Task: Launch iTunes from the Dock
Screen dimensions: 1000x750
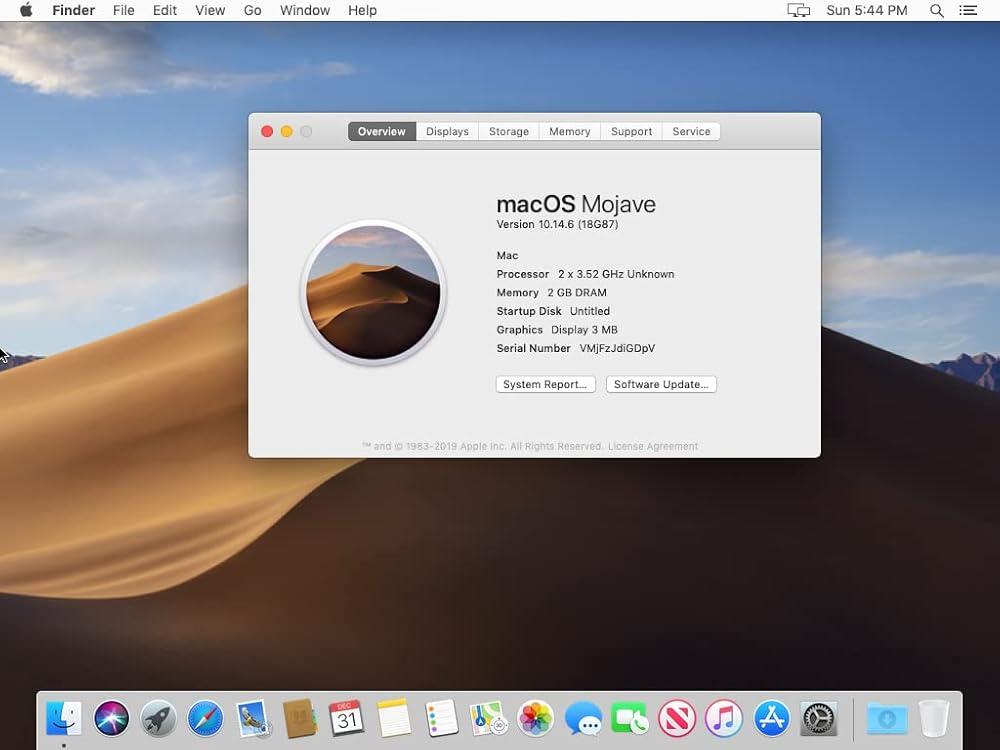Action: 724,718
